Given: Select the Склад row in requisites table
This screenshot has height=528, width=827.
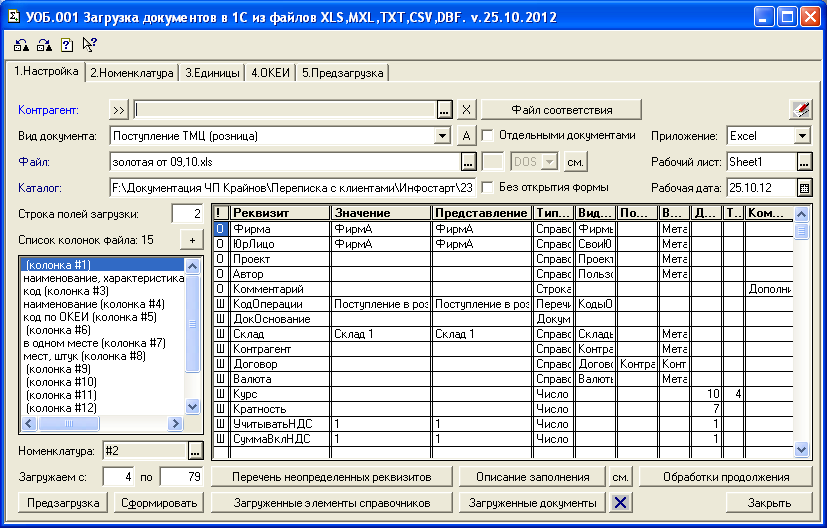Looking at the screenshot, I should (503, 334).
